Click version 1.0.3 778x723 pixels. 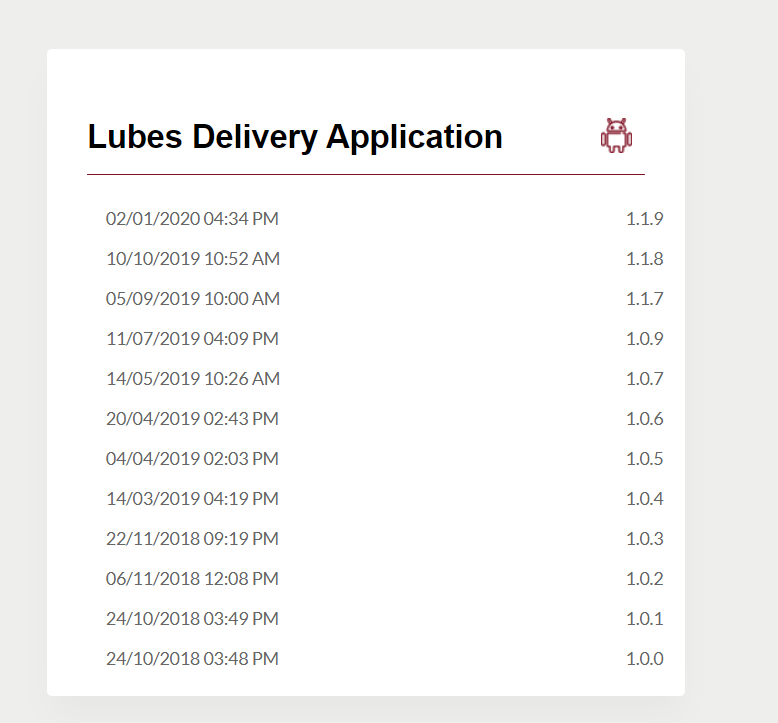click(x=645, y=539)
